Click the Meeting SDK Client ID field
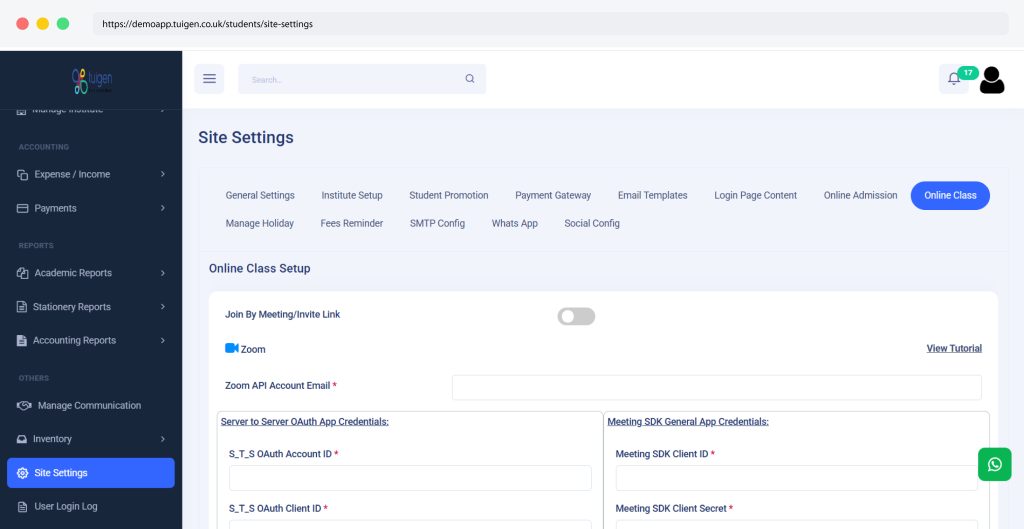 point(796,478)
